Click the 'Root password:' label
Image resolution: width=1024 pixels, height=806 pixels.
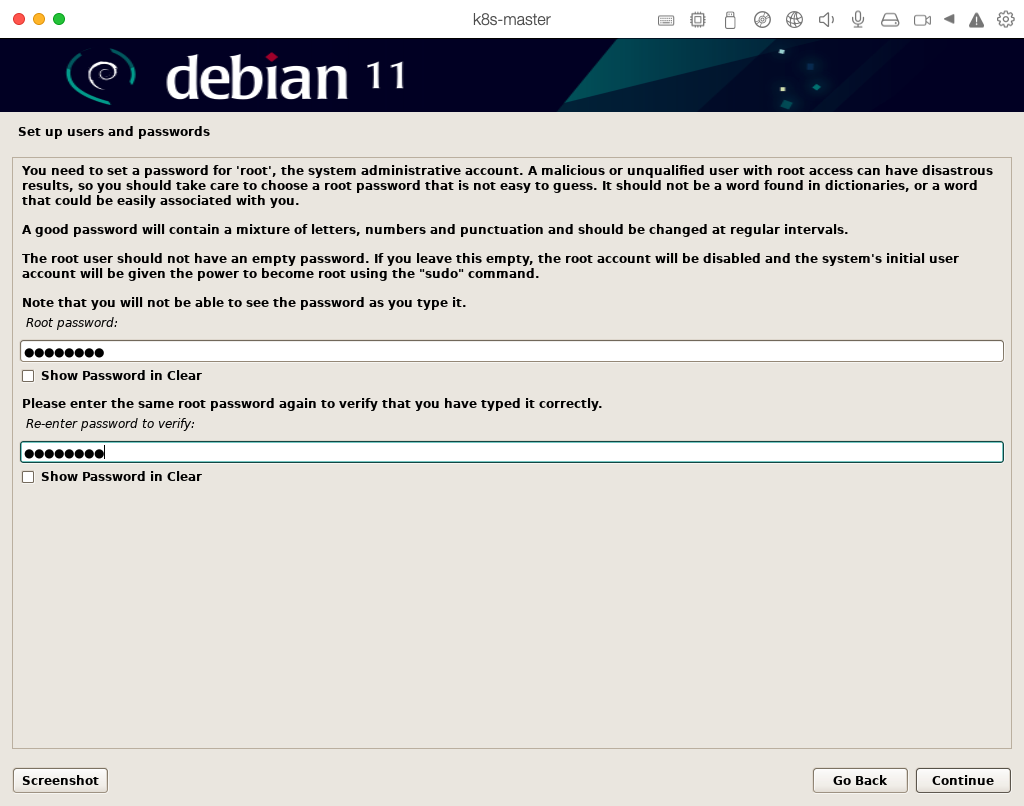pos(71,323)
